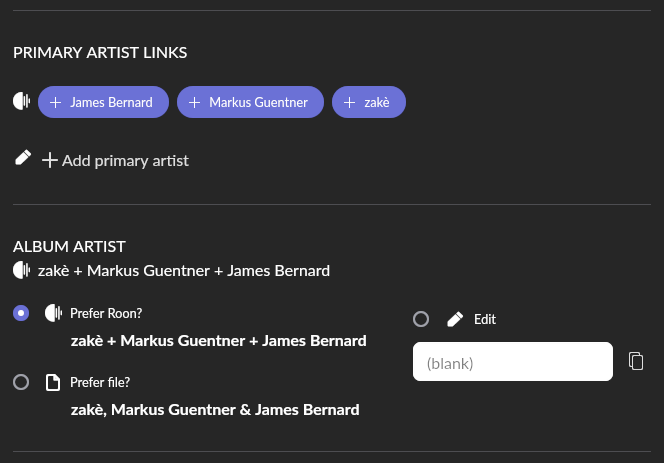The image size is (664, 463).
Task: Click the plus icon on the Markus Guentner chip
Action: coord(195,102)
